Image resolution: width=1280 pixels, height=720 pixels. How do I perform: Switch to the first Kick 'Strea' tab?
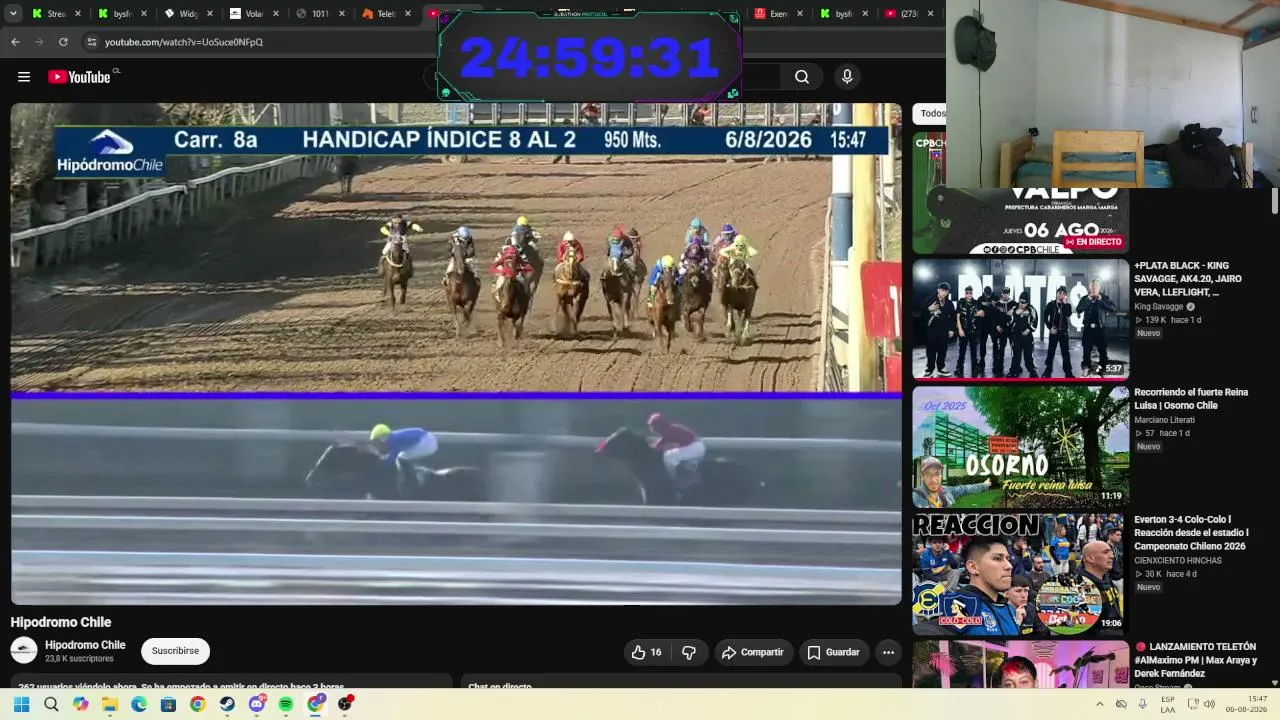[x=56, y=14]
